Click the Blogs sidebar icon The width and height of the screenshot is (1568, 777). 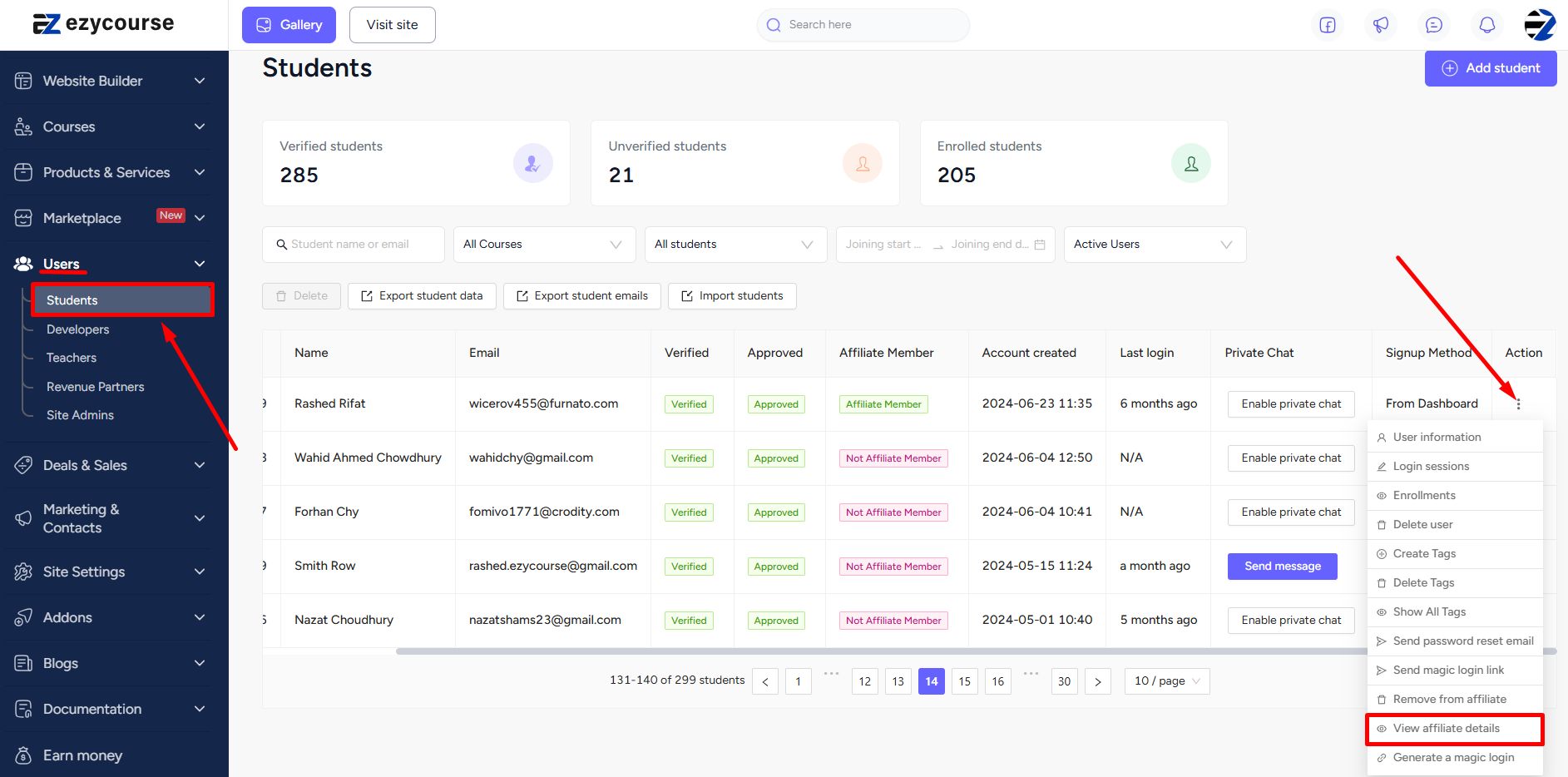pos(23,663)
